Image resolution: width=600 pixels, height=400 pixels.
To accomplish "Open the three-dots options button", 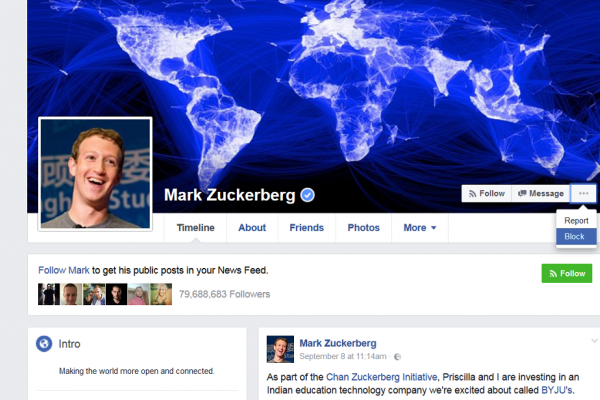I will click(x=583, y=193).
